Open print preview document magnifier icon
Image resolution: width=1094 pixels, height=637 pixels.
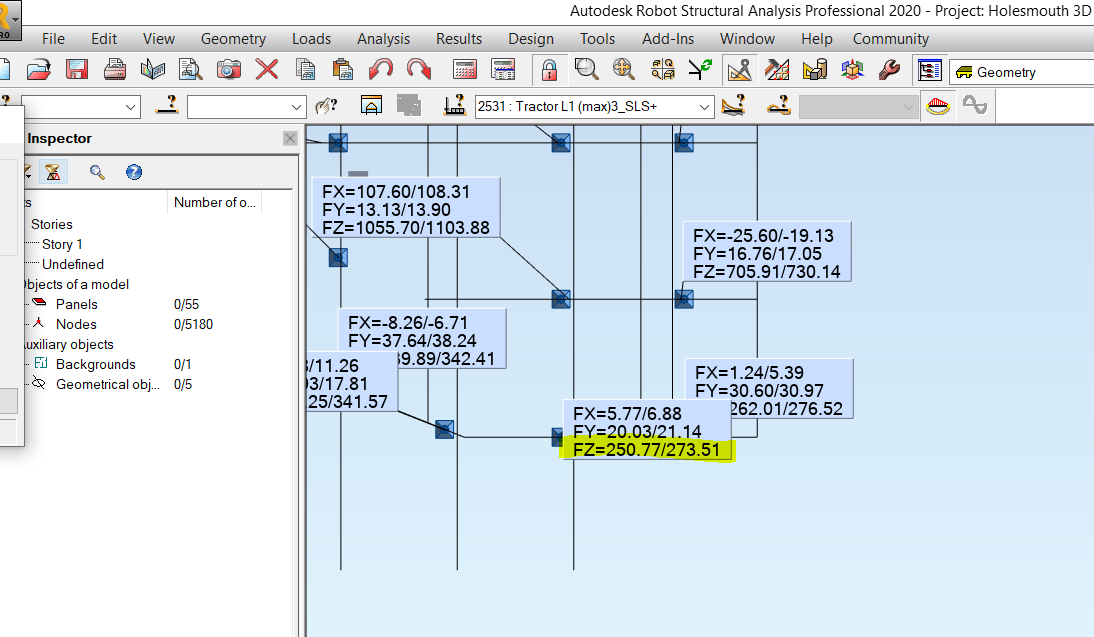pyautogui.click(x=190, y=70)
